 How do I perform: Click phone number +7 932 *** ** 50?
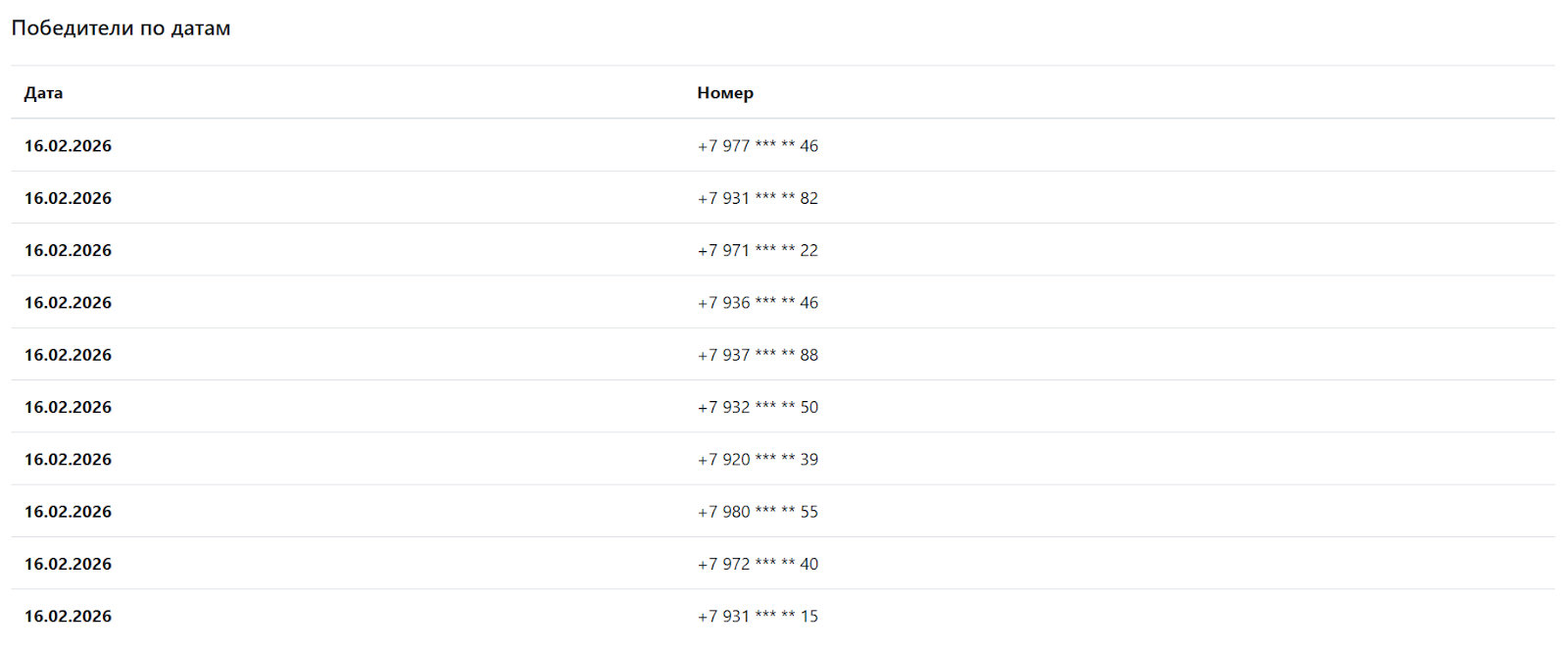pyautogui.click(x=758, y=407)
